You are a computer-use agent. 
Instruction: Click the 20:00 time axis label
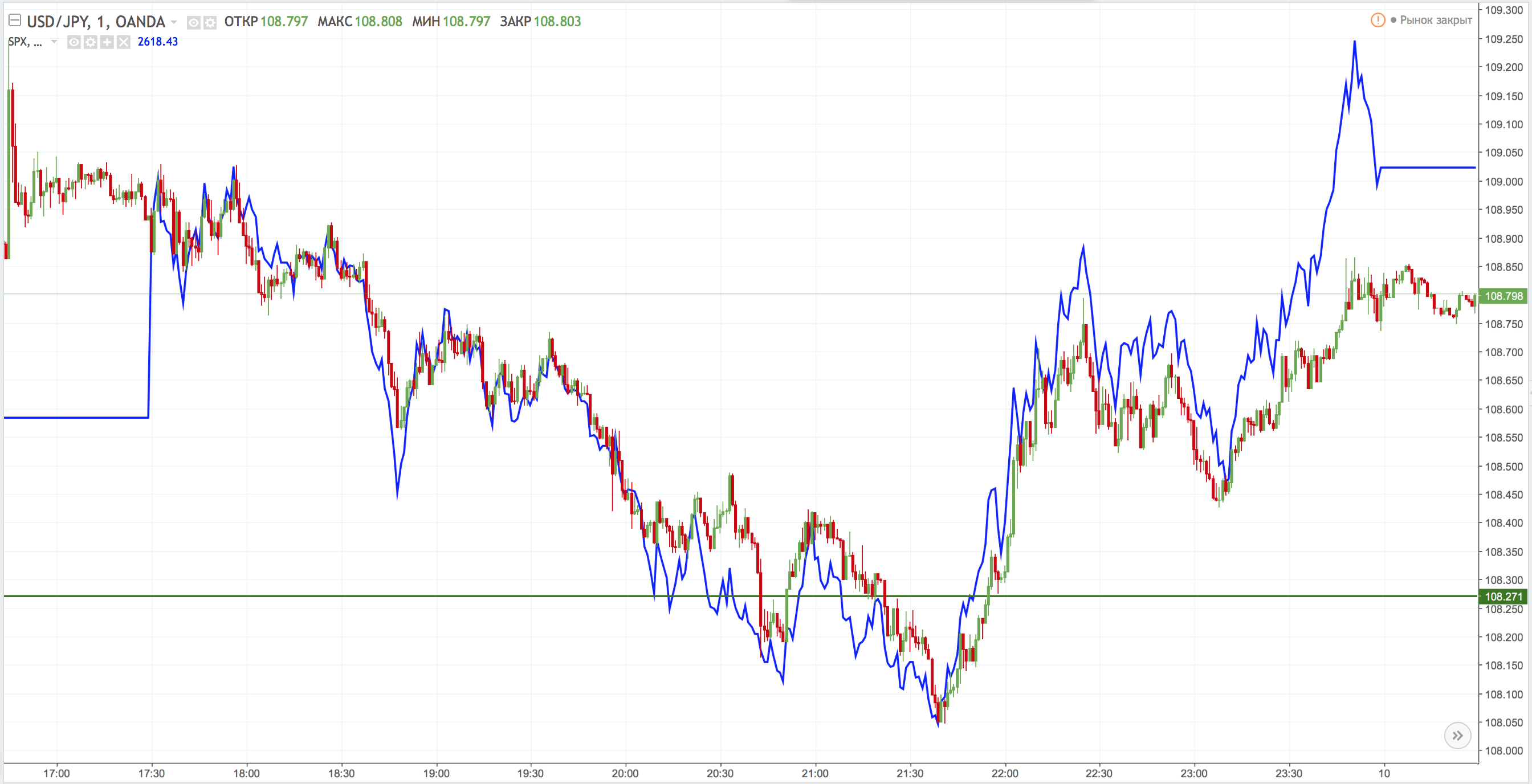click(x=625, y=773)
